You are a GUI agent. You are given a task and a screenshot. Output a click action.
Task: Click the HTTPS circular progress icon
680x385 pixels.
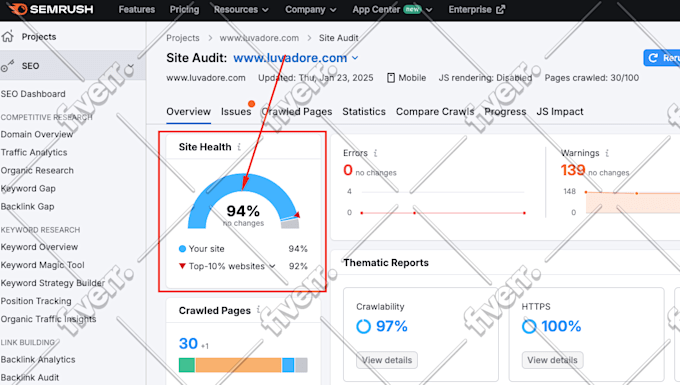click(x=529, y=326)
